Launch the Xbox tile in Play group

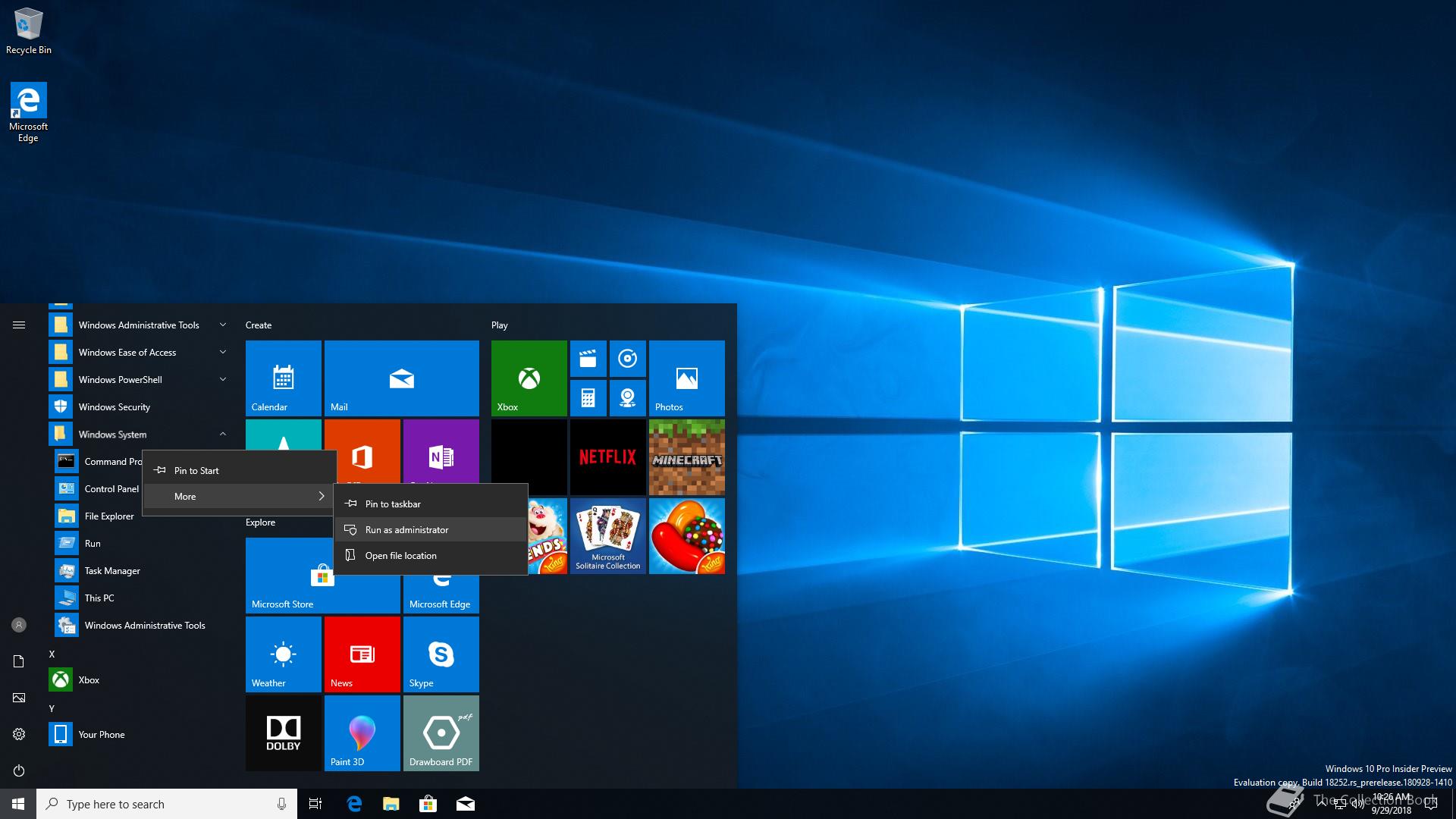pos(529,378)
